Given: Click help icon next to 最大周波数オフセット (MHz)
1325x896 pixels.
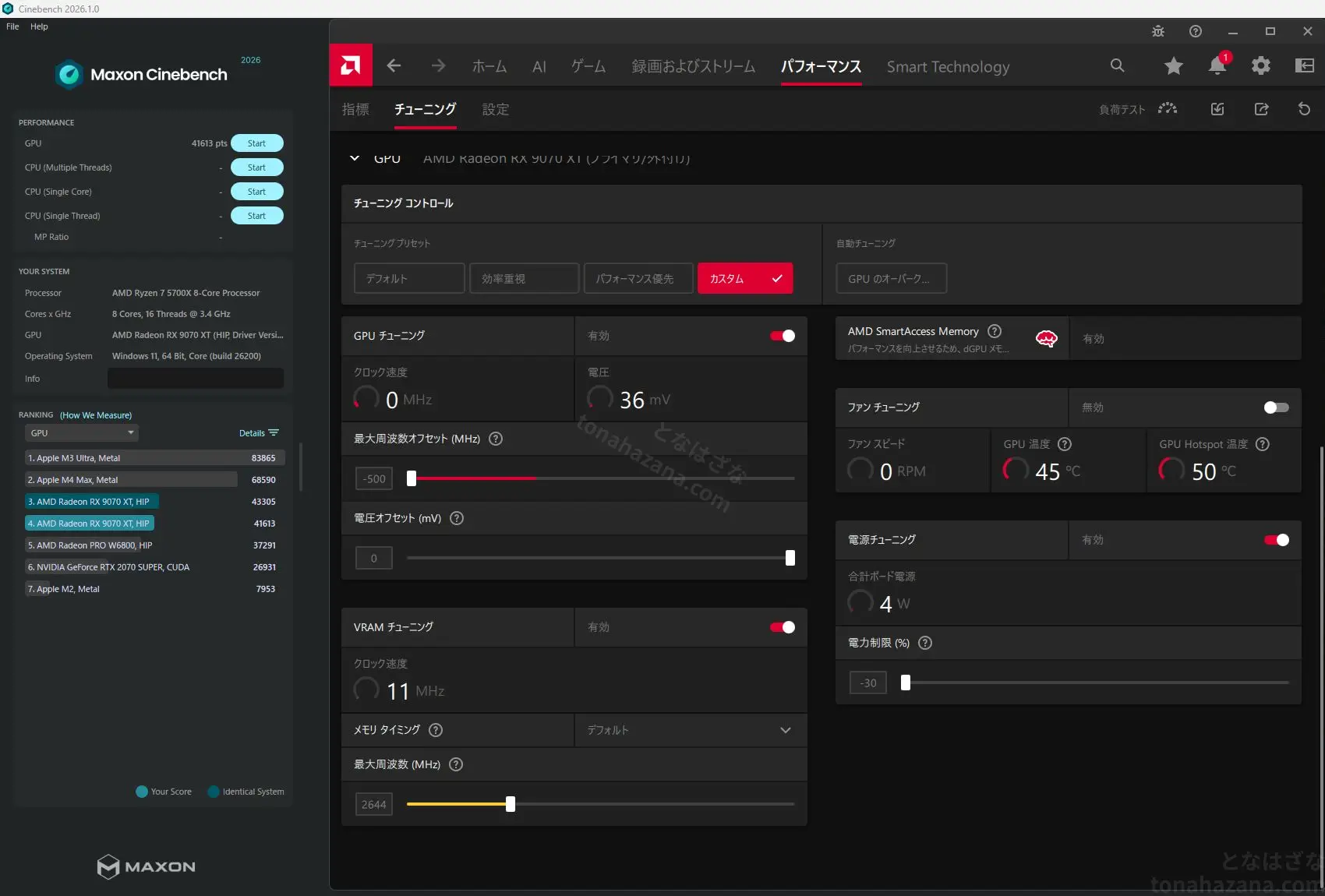Looking at the screenshot, I should click(495, 439).
